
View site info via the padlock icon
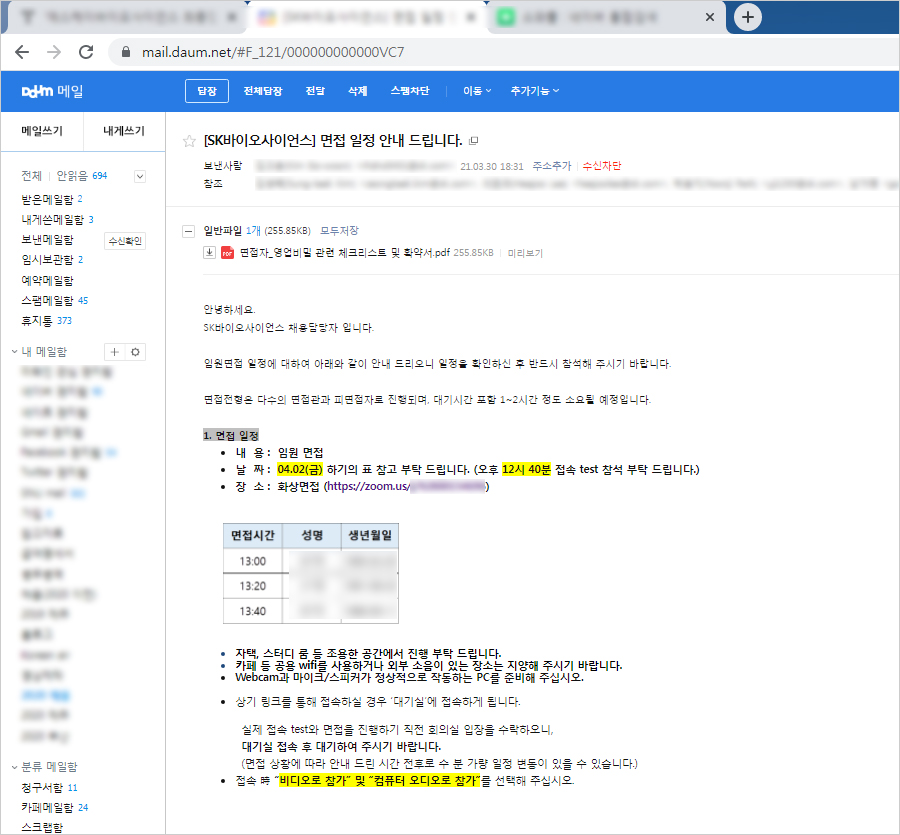coord(126,52)
